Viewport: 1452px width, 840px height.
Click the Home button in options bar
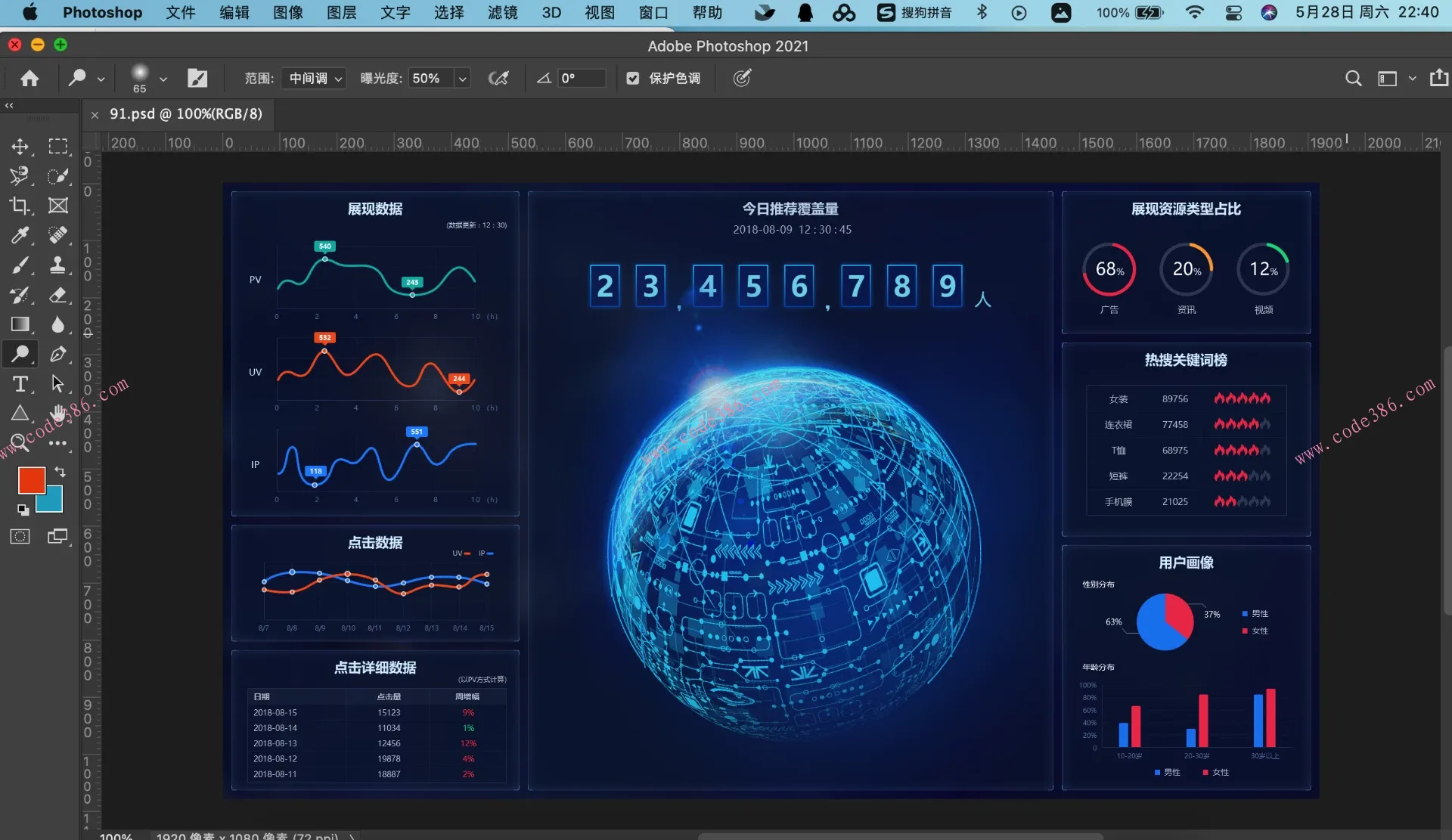[x=29, y=78]
